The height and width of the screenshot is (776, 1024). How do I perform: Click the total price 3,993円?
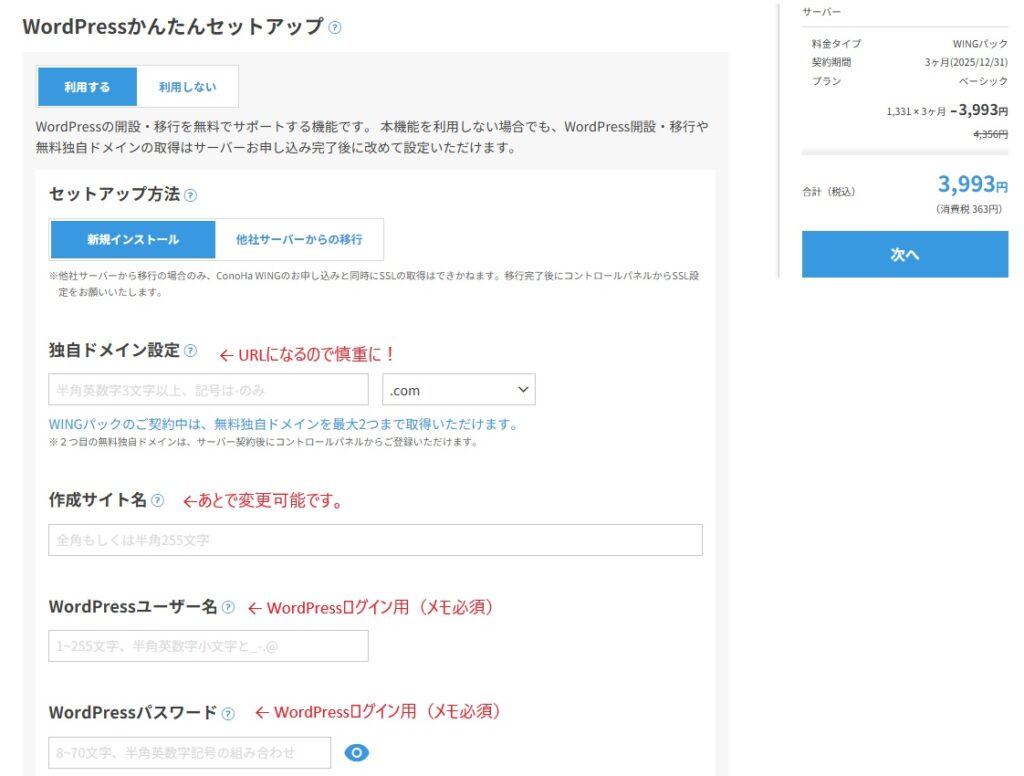coord(972,184)
